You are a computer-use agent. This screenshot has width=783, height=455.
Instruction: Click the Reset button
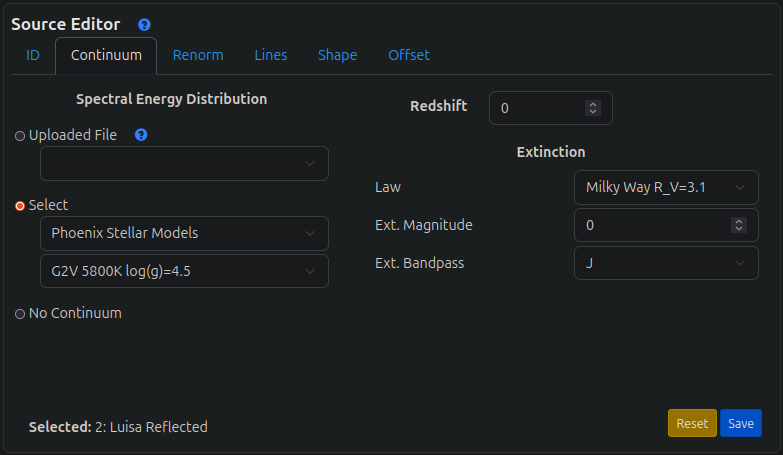coord(692,423)
